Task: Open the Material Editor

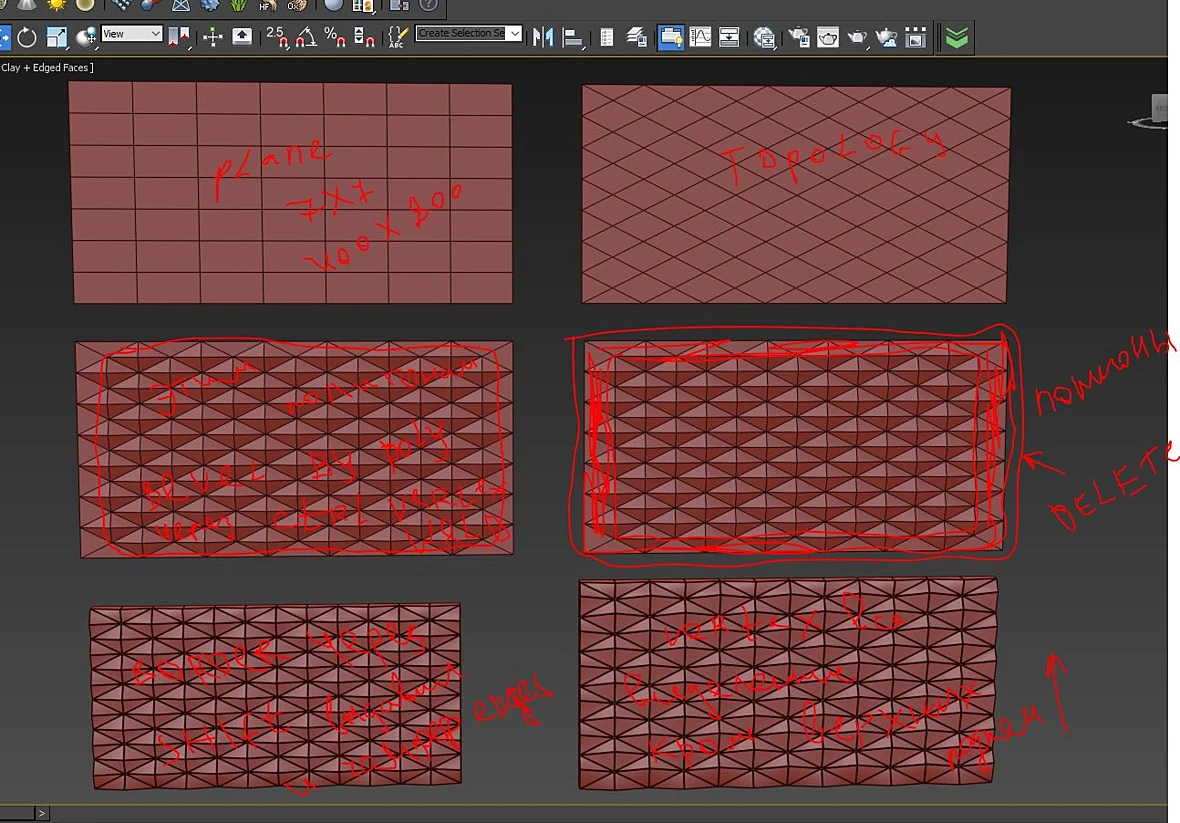Action: click(x=764, y=37)
